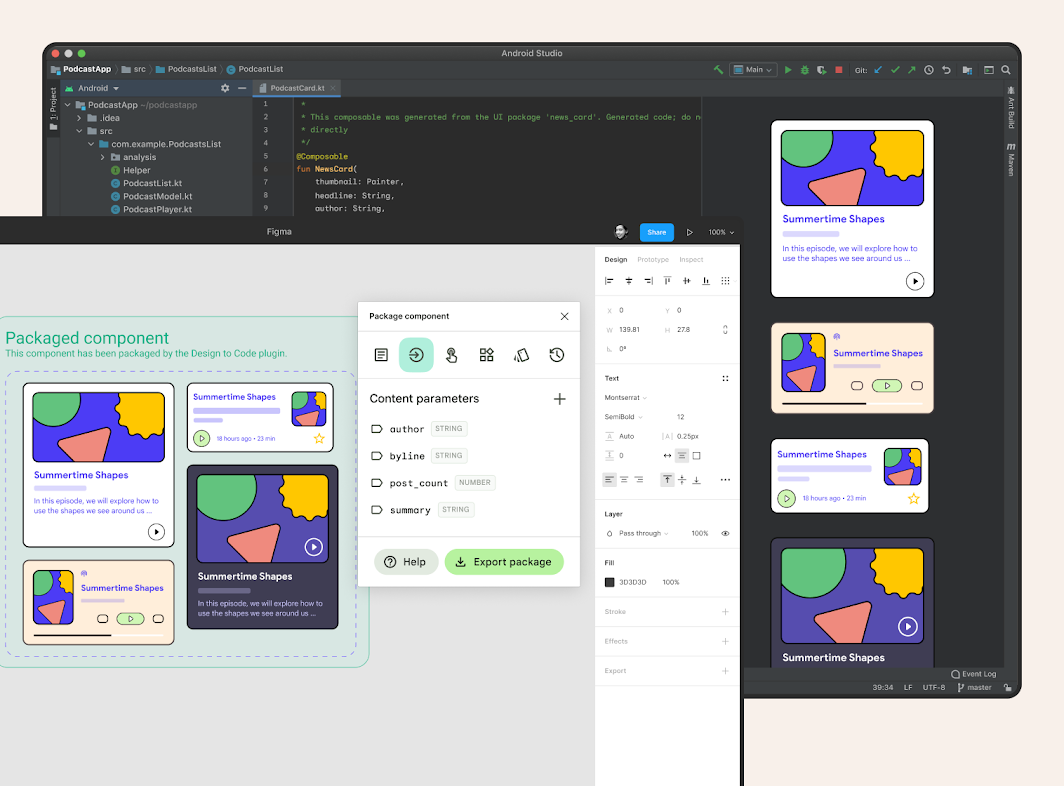Switch to the Inspect tab
Screen dimensions: 1064x786
[x=691, y=259]
